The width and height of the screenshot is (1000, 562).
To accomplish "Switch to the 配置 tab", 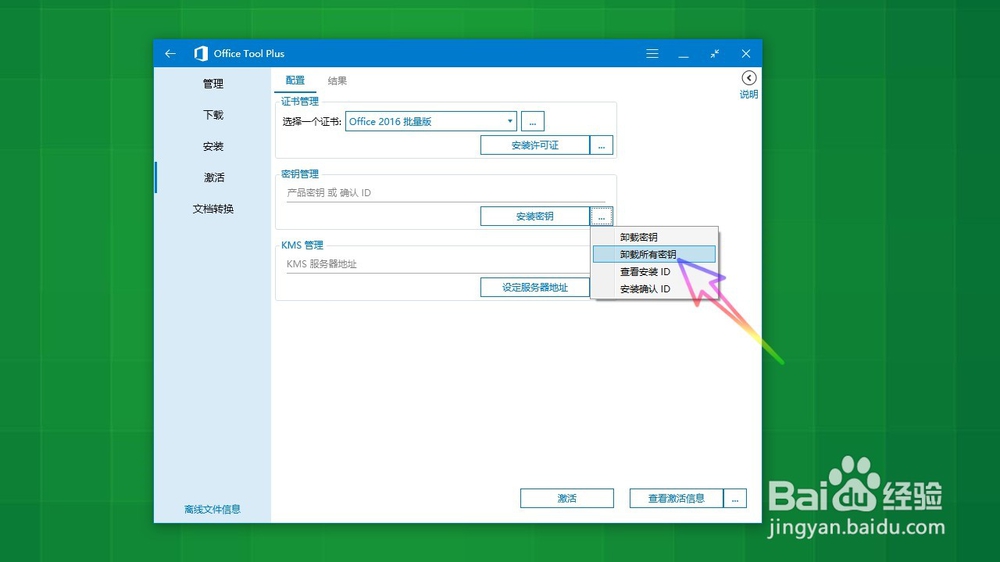I will [x=295, y=80].
